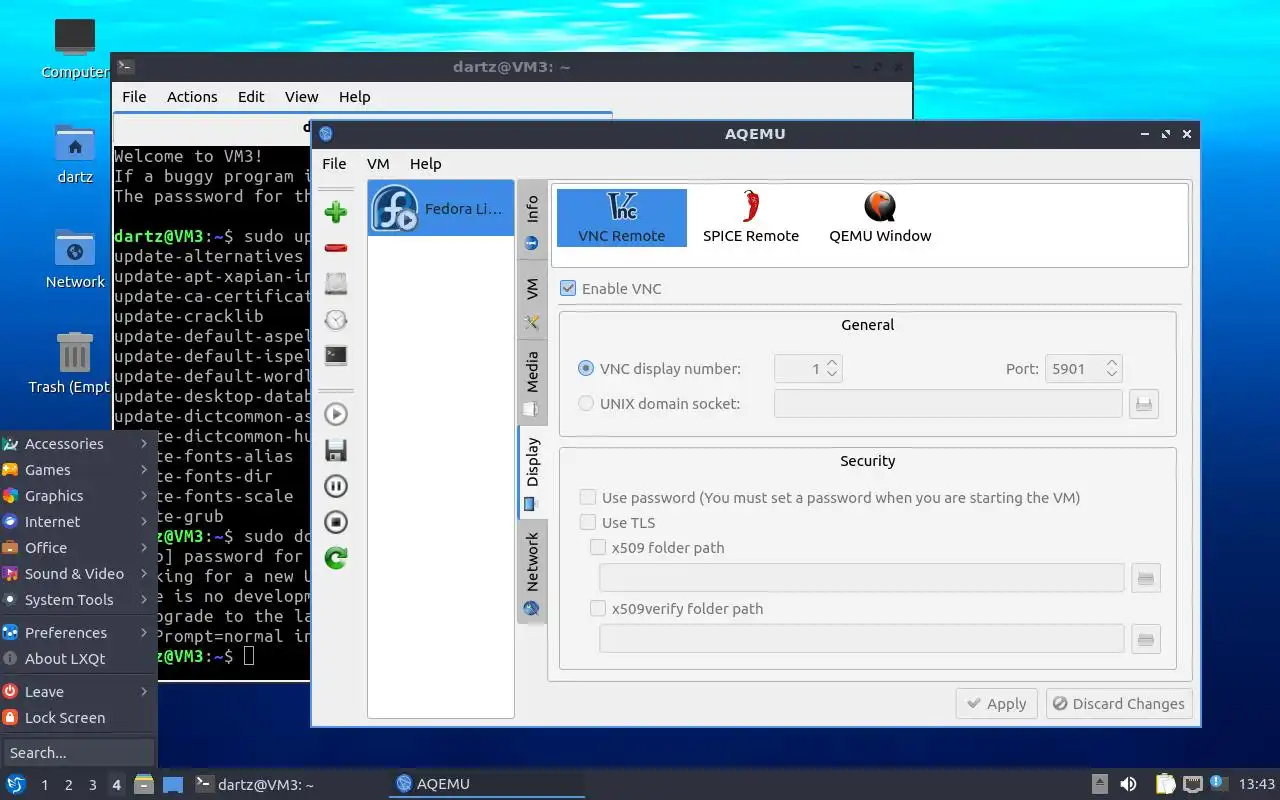Expand the Accessories submenu
This screenshot has width=1280, height=800.
78,443
